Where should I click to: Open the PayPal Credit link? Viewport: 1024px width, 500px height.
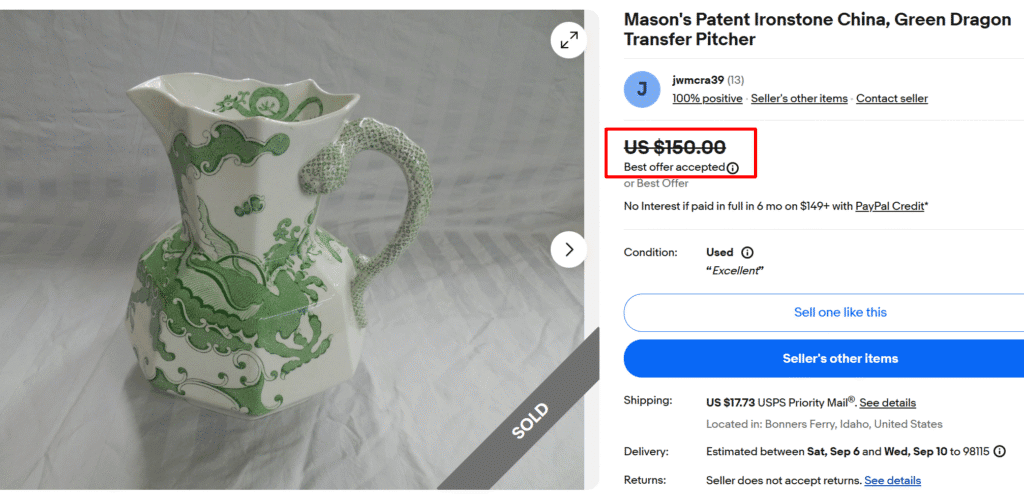pos(889,206)
